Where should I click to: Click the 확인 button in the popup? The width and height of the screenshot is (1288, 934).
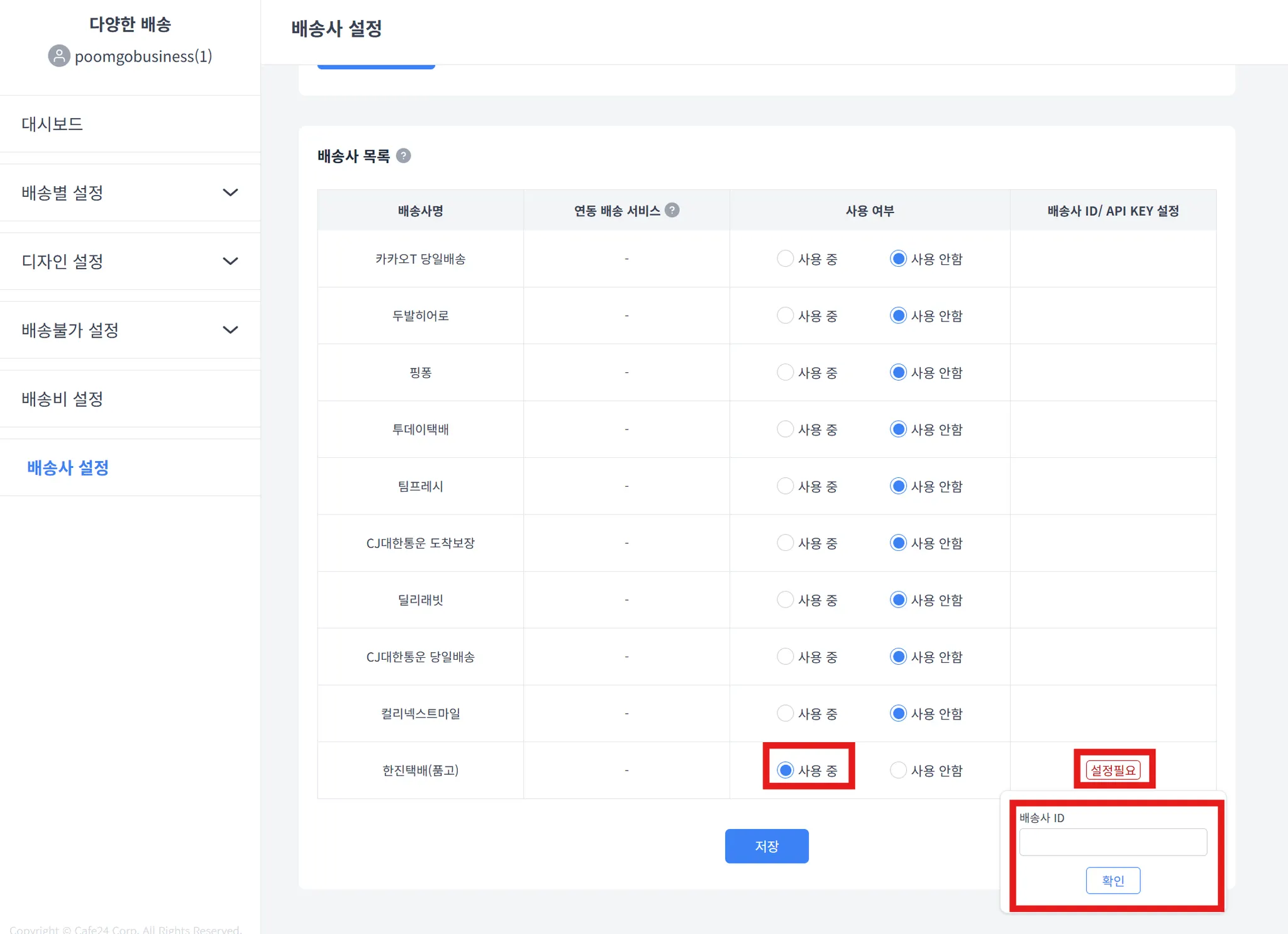click(x=1113, y=881)
